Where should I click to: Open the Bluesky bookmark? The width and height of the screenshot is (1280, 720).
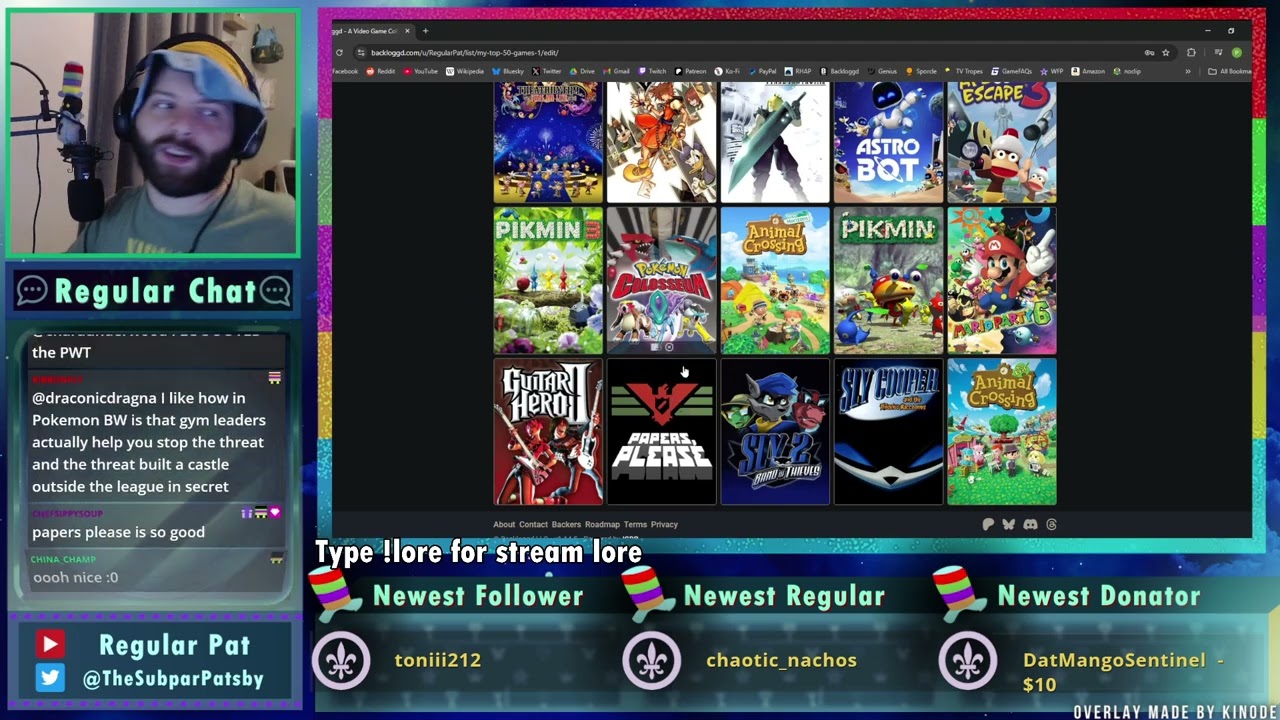[508, 71]
